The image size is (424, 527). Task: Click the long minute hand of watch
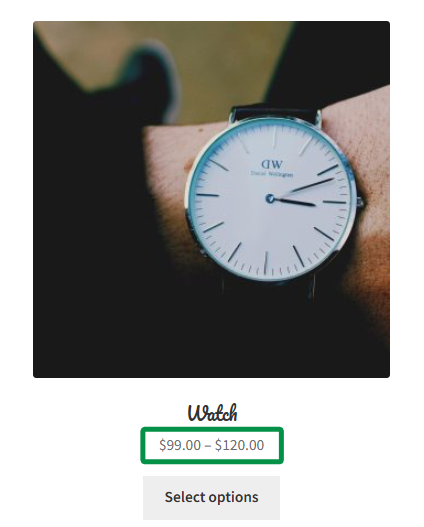[306, 188]
